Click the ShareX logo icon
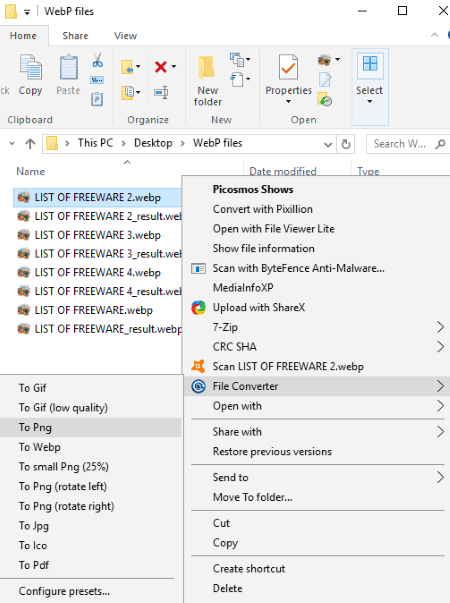 pos(198,307)
